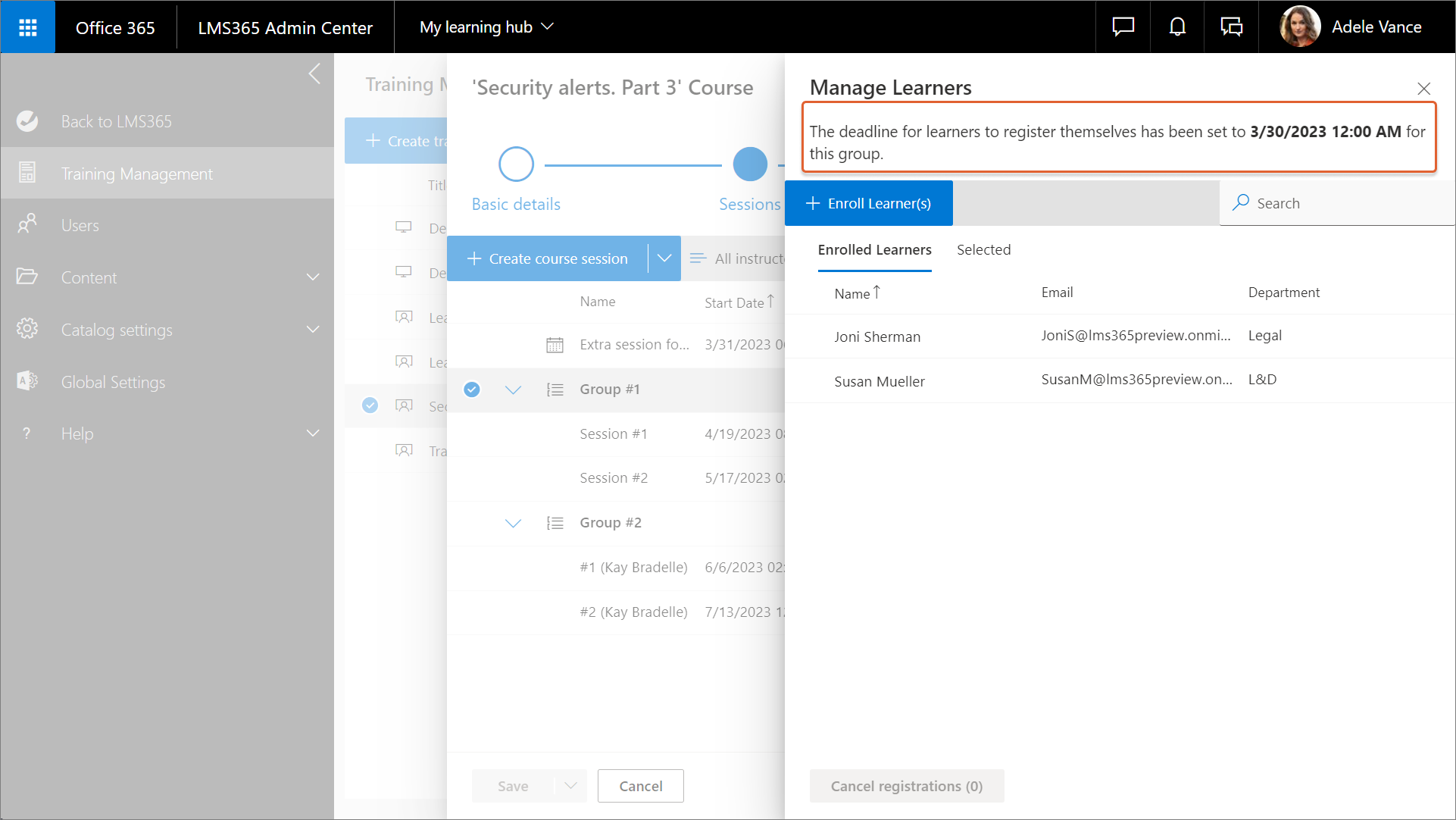The height and width of the screenshot is (820, 1456).
Task: Open the Enrolled Learners tab
Action: [874, 250]
